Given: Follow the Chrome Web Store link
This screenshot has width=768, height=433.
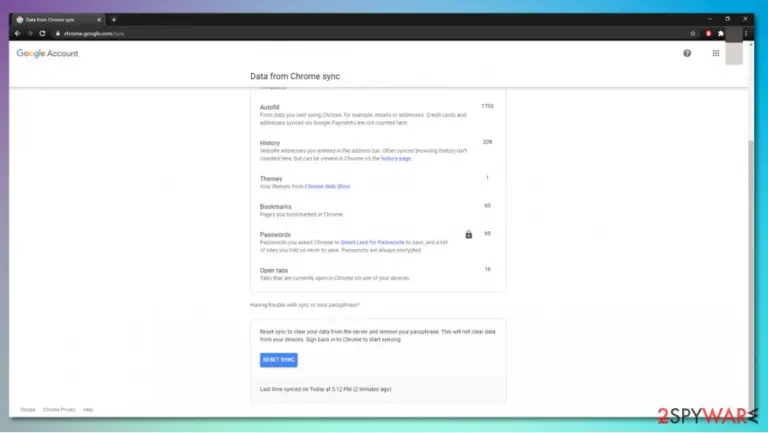Looking at the screenshot, I should point(327,187).
